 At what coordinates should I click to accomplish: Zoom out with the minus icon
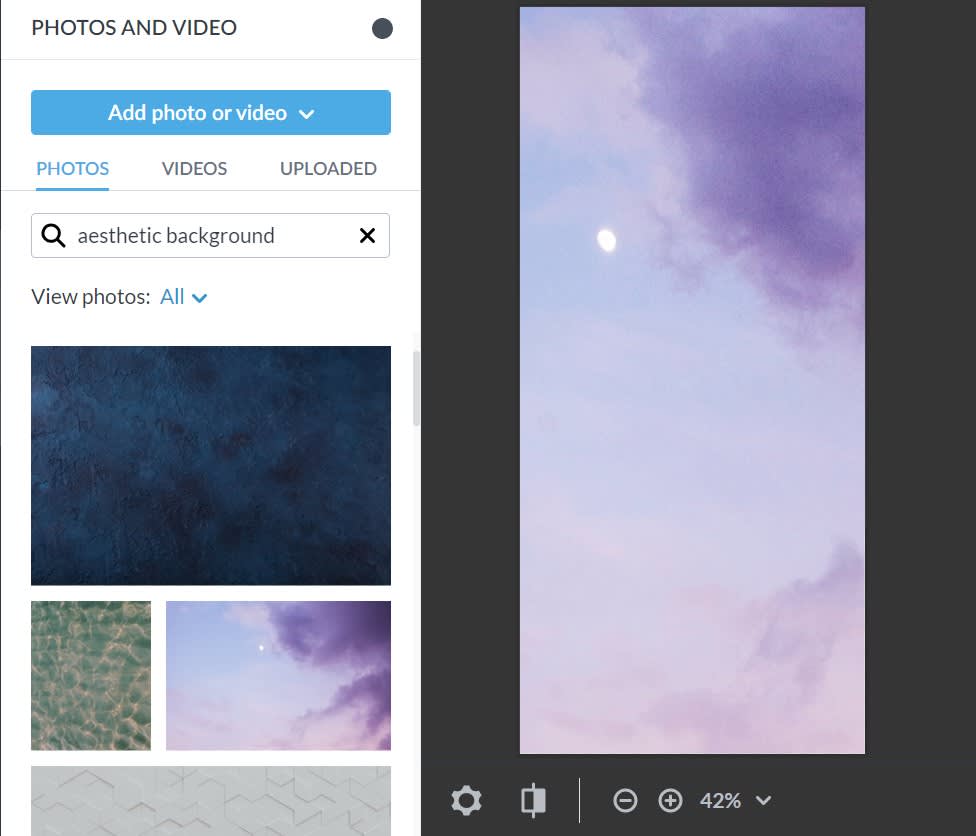tap(625, 801)
